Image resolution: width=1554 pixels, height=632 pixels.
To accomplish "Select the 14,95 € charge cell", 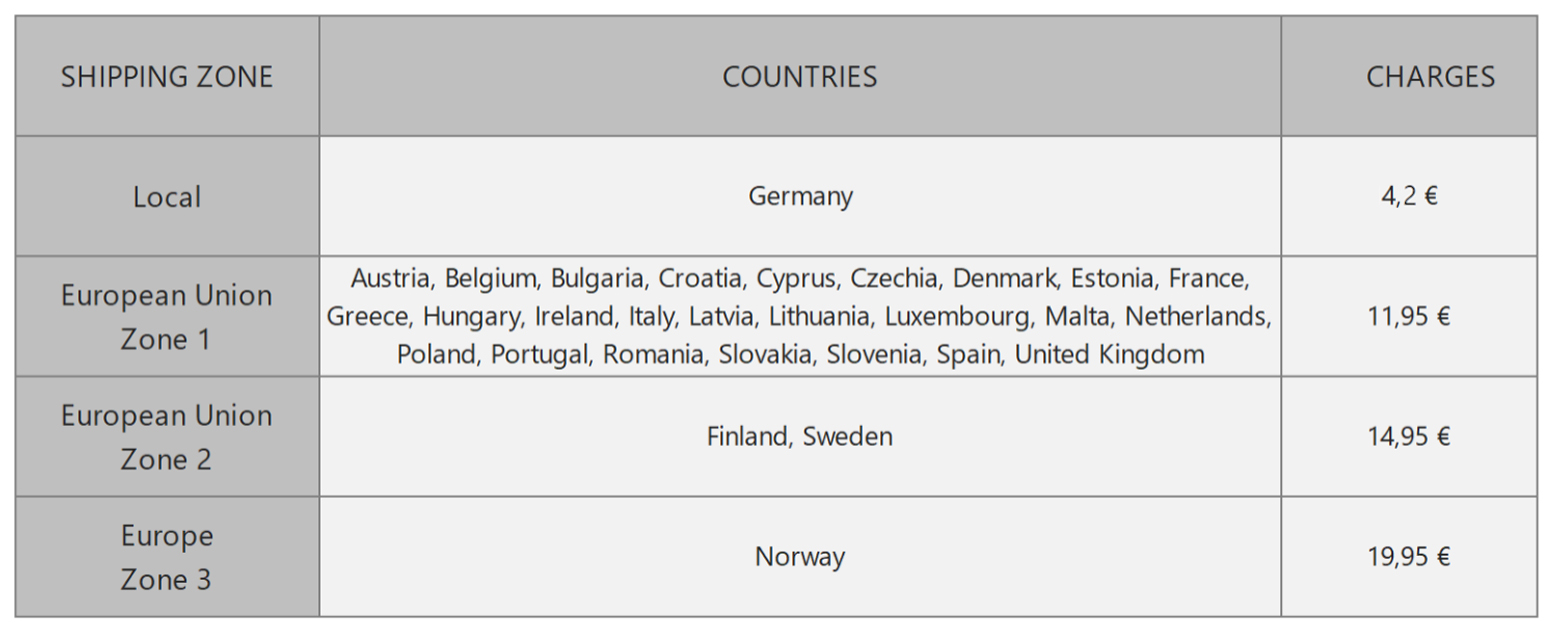I will point(1409,437).
